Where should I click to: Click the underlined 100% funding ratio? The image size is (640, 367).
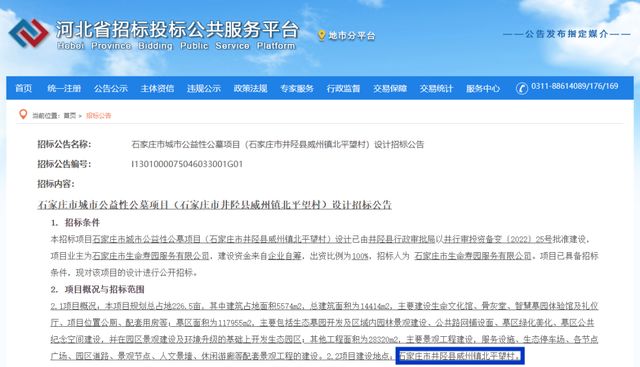click(360, 256)
